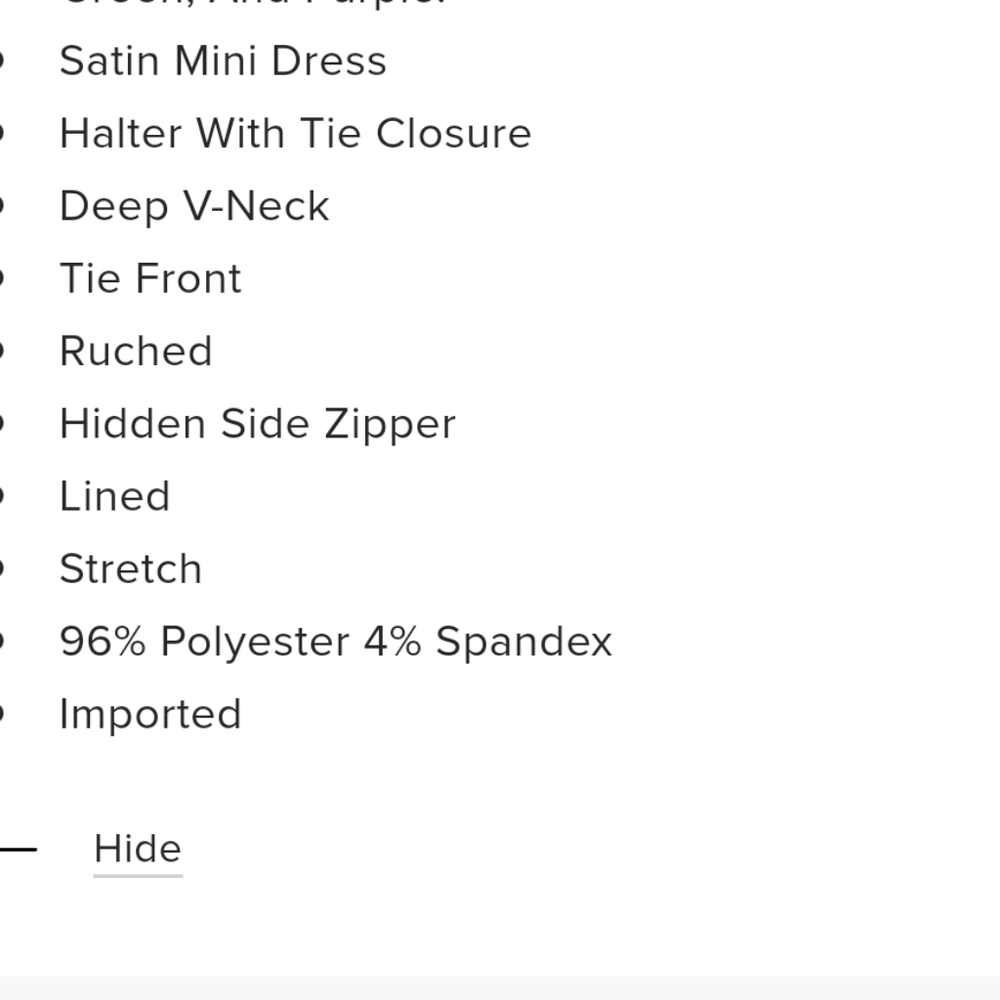Click the bullet point before "Satin Mini Dress"
The width and height of the screenshot is (1000, 1000).
[x=2, y=61]
